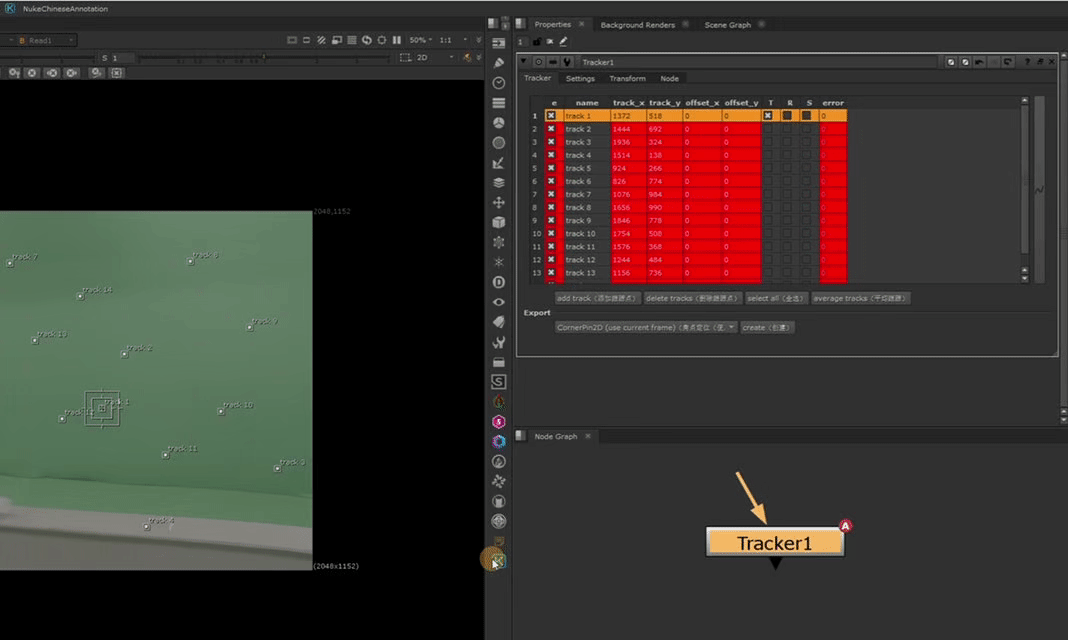Screen dimensions: 1068x640
Task: Toggle enable checkbox for track 2
Action: (551, 129)
